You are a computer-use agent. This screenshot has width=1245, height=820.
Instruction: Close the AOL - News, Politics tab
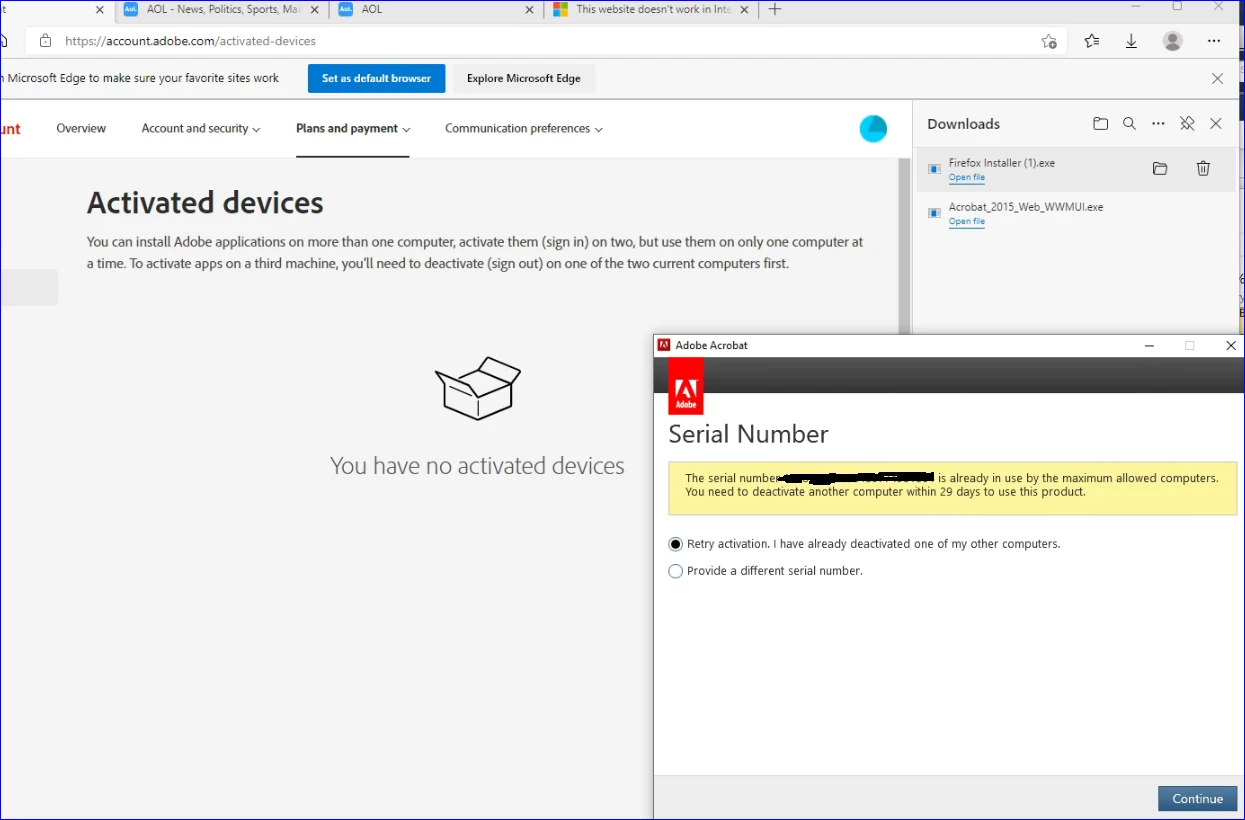[x=313, y=9]
